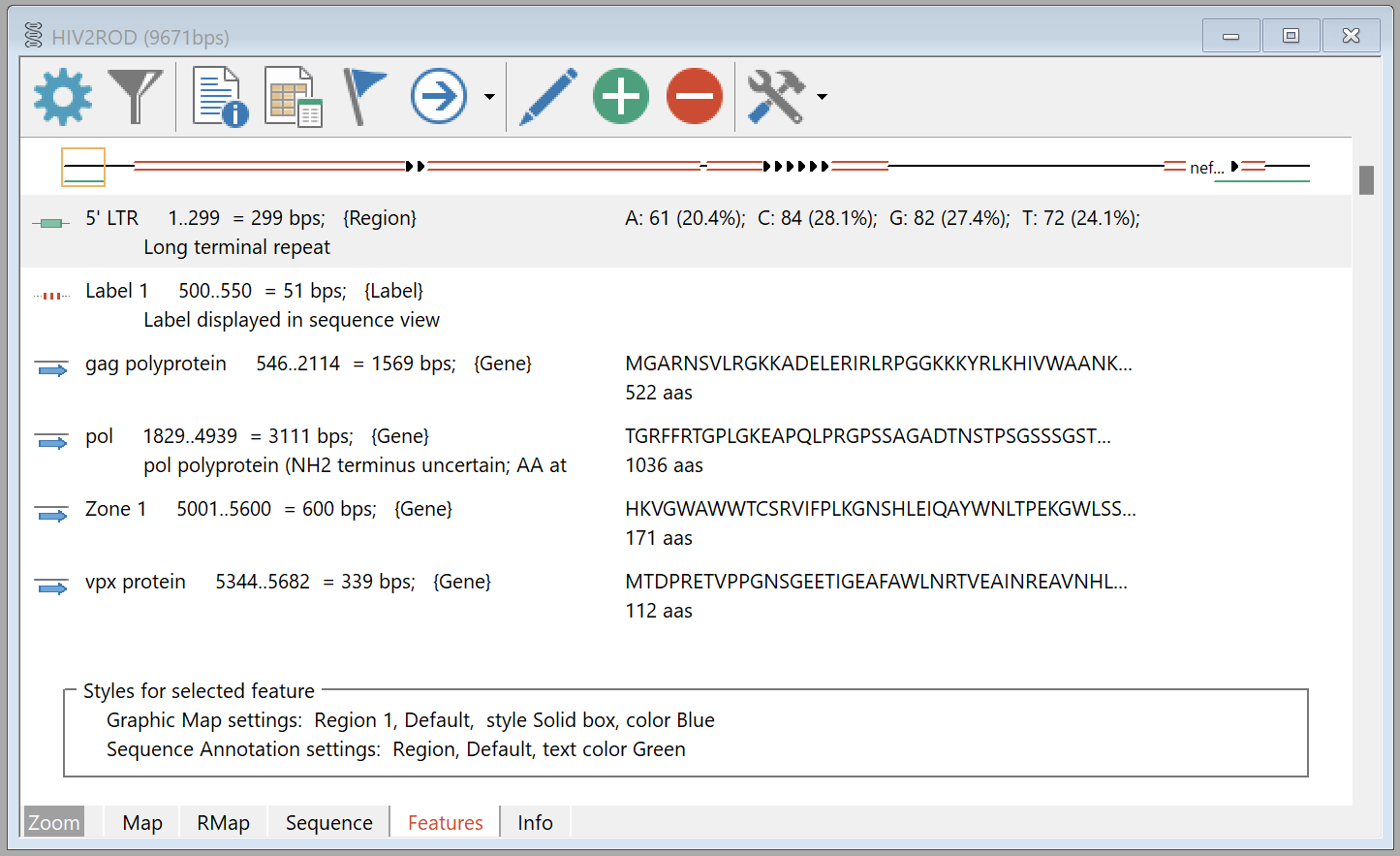Open the document info icon
Image resolution: width=1400 pixels, height=856 pixels.
pyautogui.click(x=220, y=96)
